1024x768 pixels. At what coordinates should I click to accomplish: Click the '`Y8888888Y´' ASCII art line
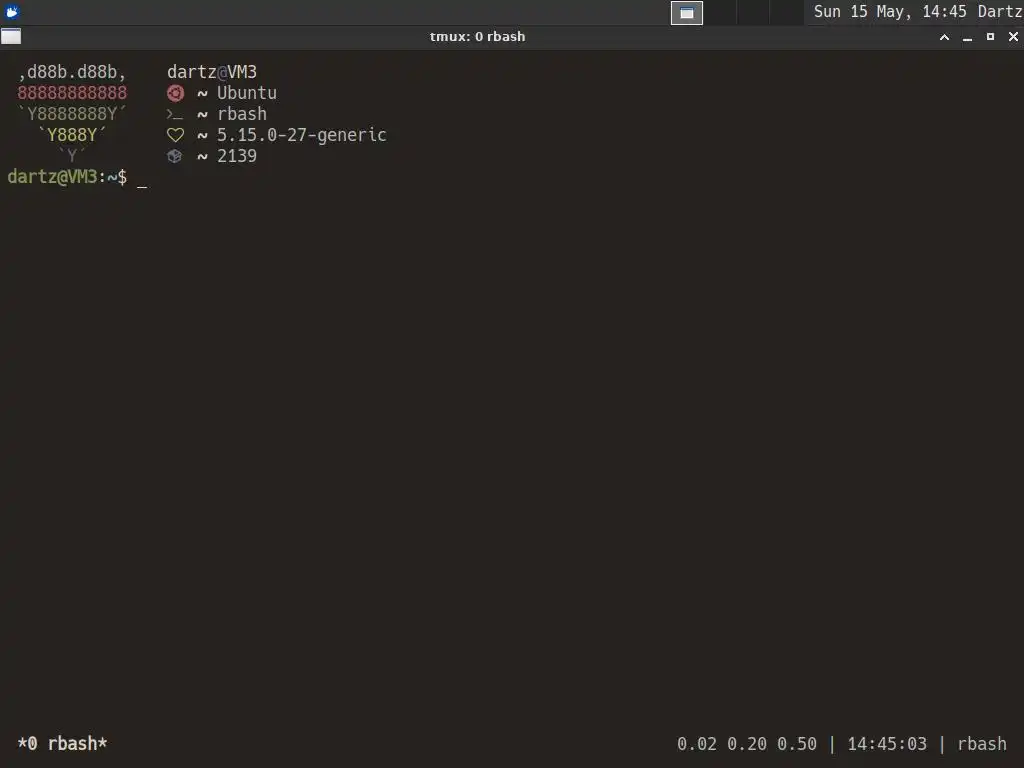tap(72, 114)
